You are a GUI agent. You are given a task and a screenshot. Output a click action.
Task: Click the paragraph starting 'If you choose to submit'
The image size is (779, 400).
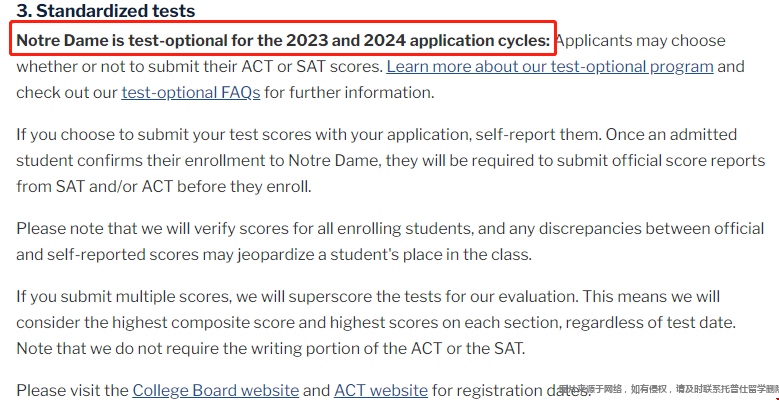(x=390, y=160)
